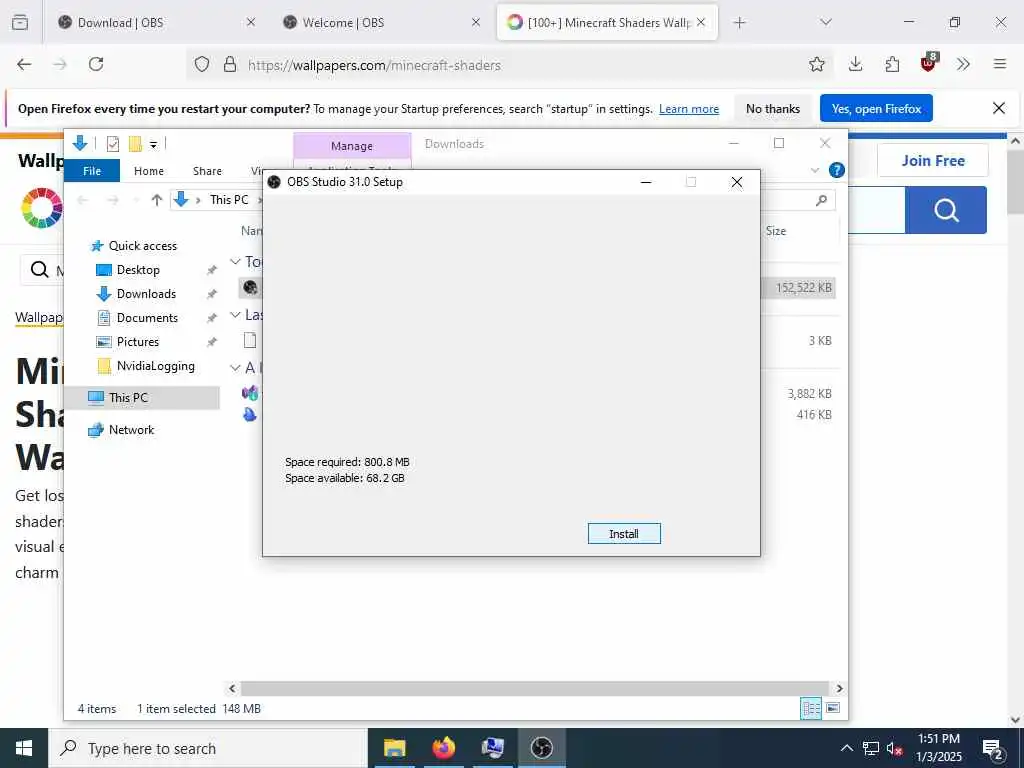The height and width of the screenshot is (768, 1024).
Task: Open the Firefox View icon
Action: click(x=20, y=22)
